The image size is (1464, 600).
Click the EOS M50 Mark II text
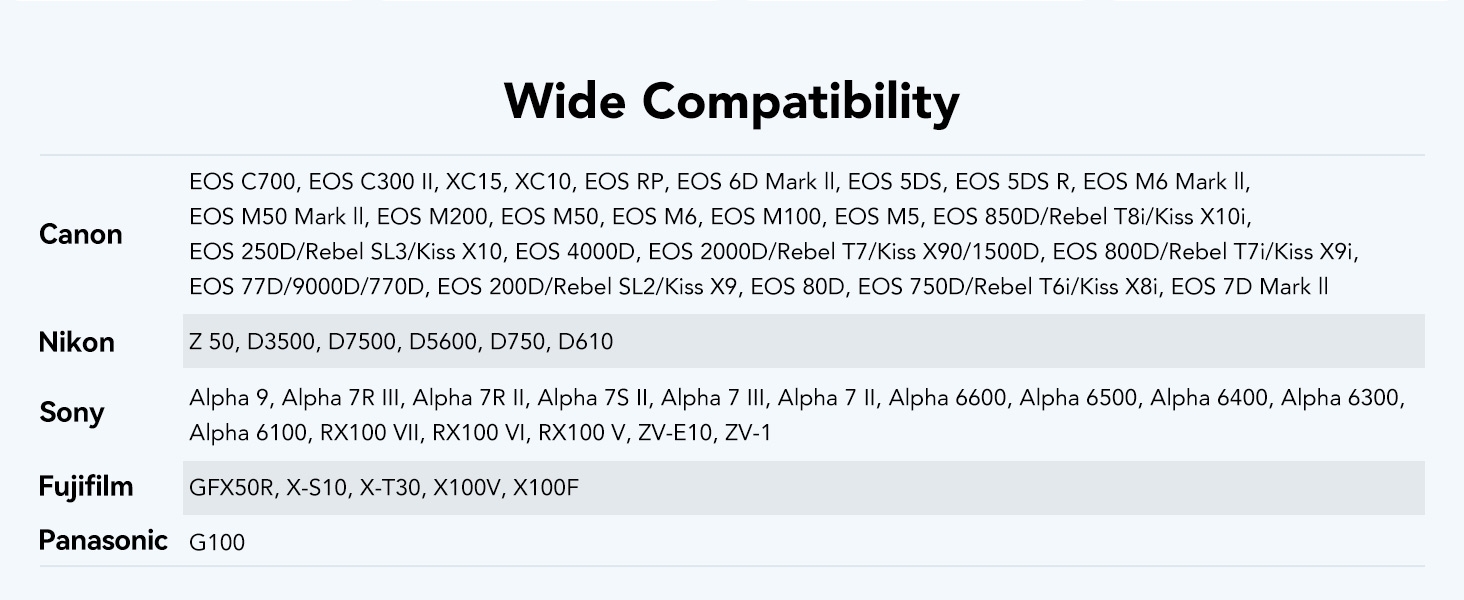278,217
